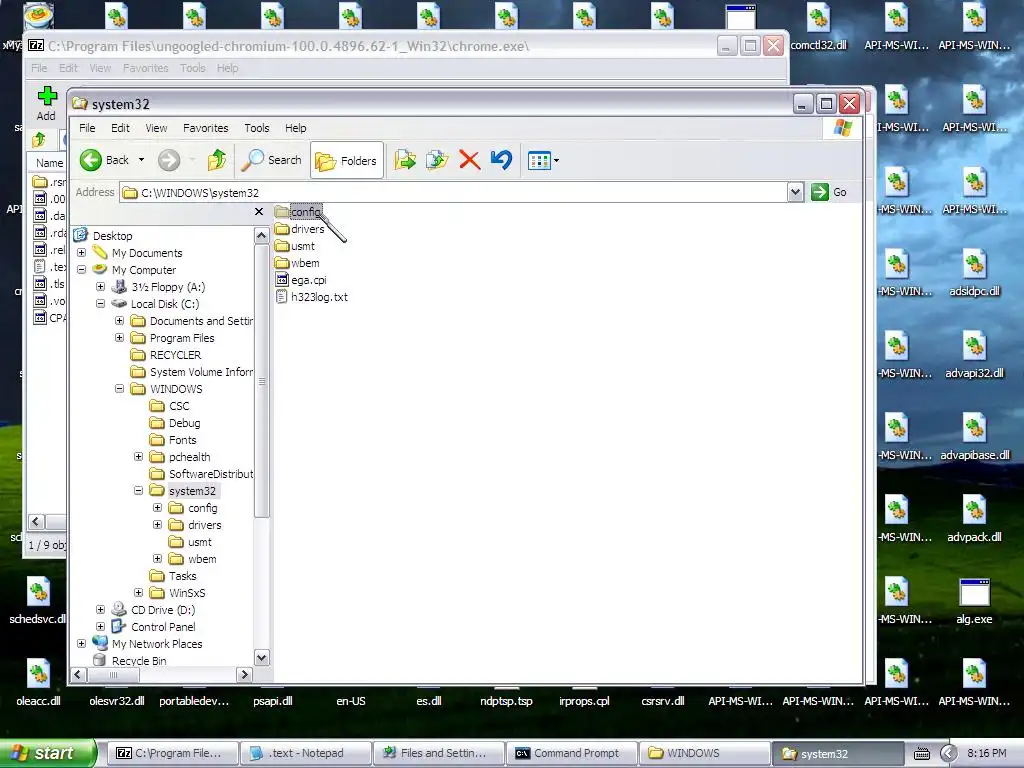Expand the address bar dropdown arrow

[795, 192]
